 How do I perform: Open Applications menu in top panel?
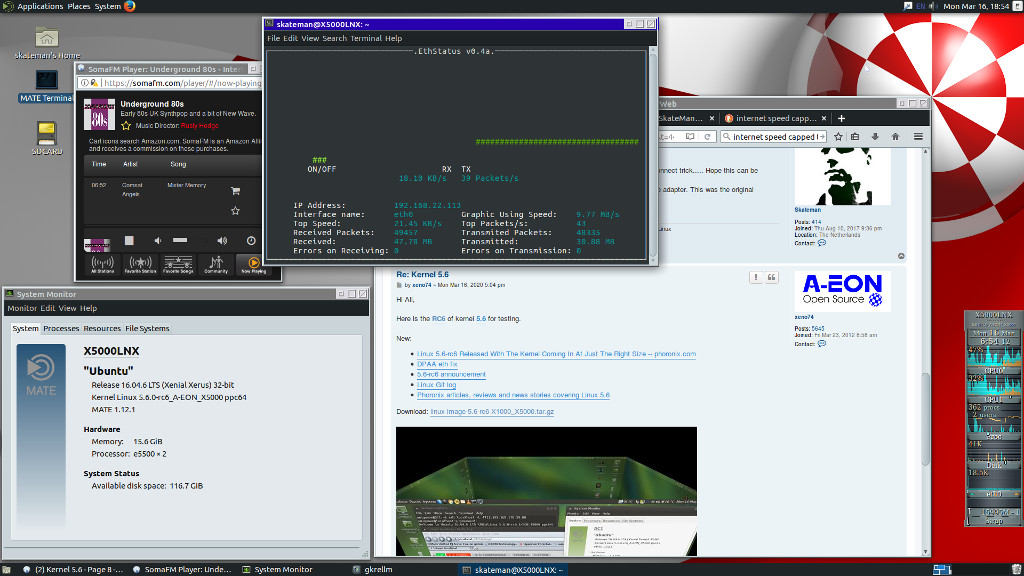coord(40,6)
